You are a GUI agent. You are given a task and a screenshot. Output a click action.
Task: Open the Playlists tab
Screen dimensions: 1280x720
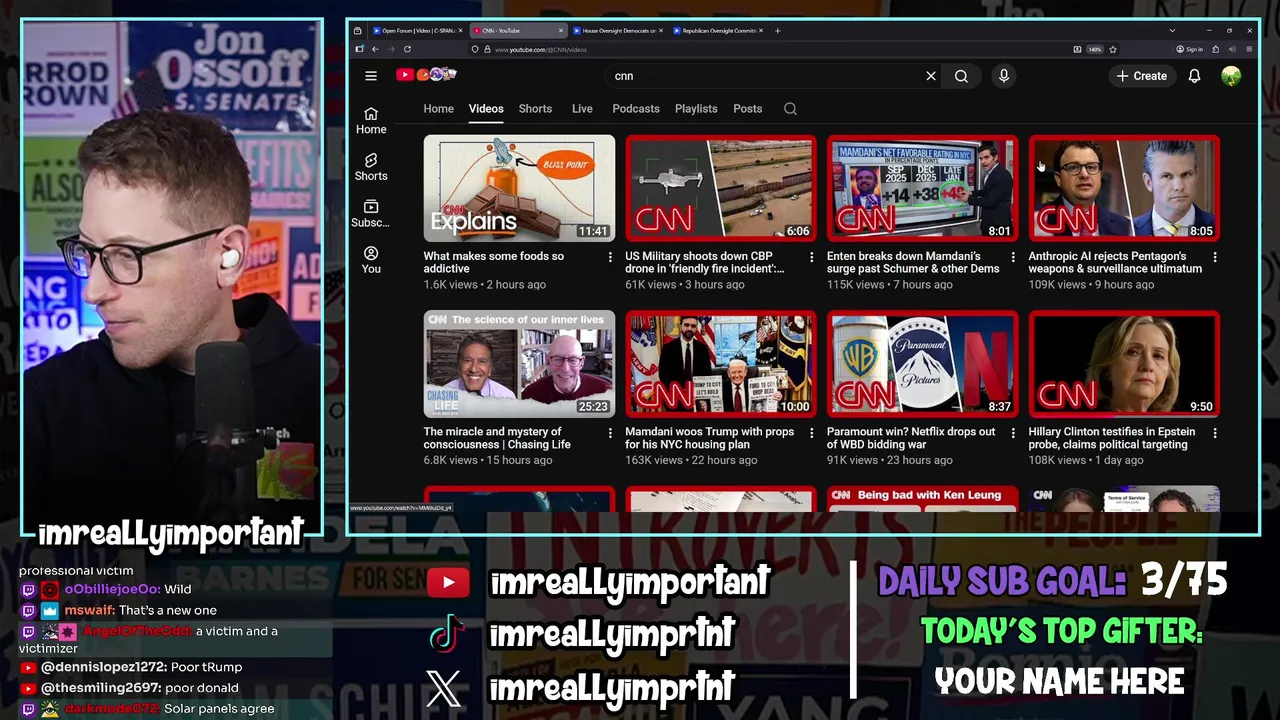(696, 109)
